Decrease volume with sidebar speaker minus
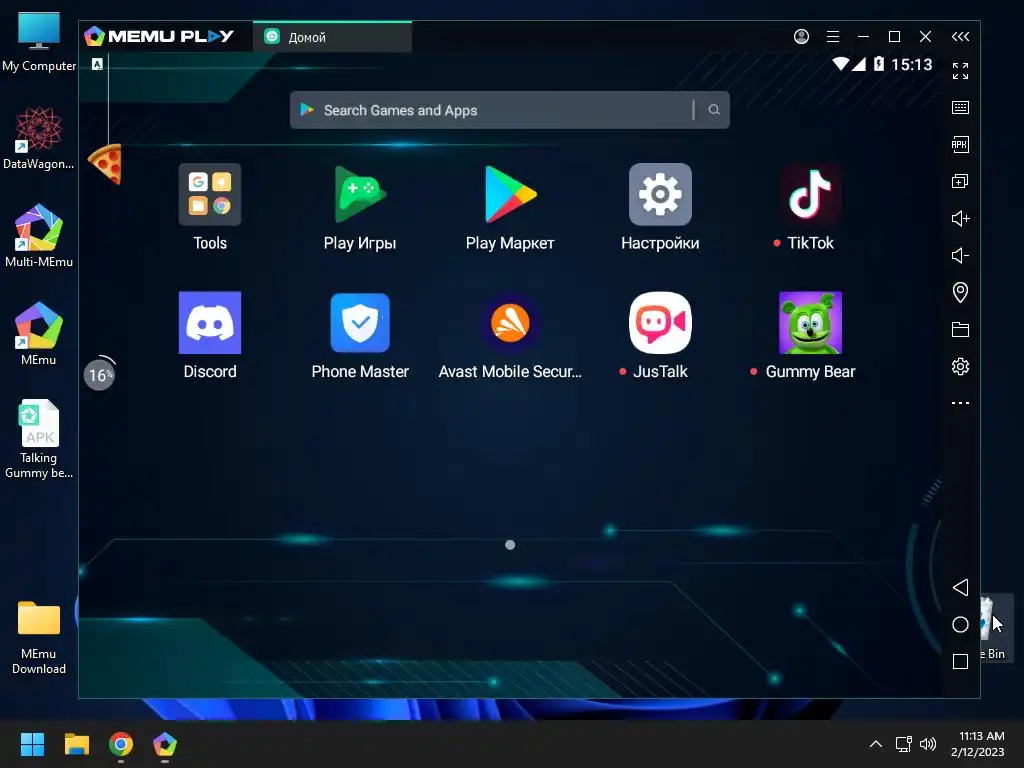Screen dimensions: 1024x768 [x=960, y=255]
